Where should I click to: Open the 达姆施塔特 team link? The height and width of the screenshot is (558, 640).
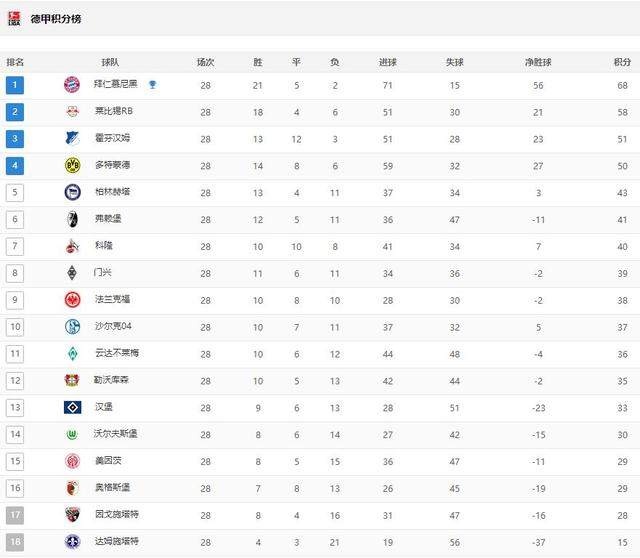[117, 541]
